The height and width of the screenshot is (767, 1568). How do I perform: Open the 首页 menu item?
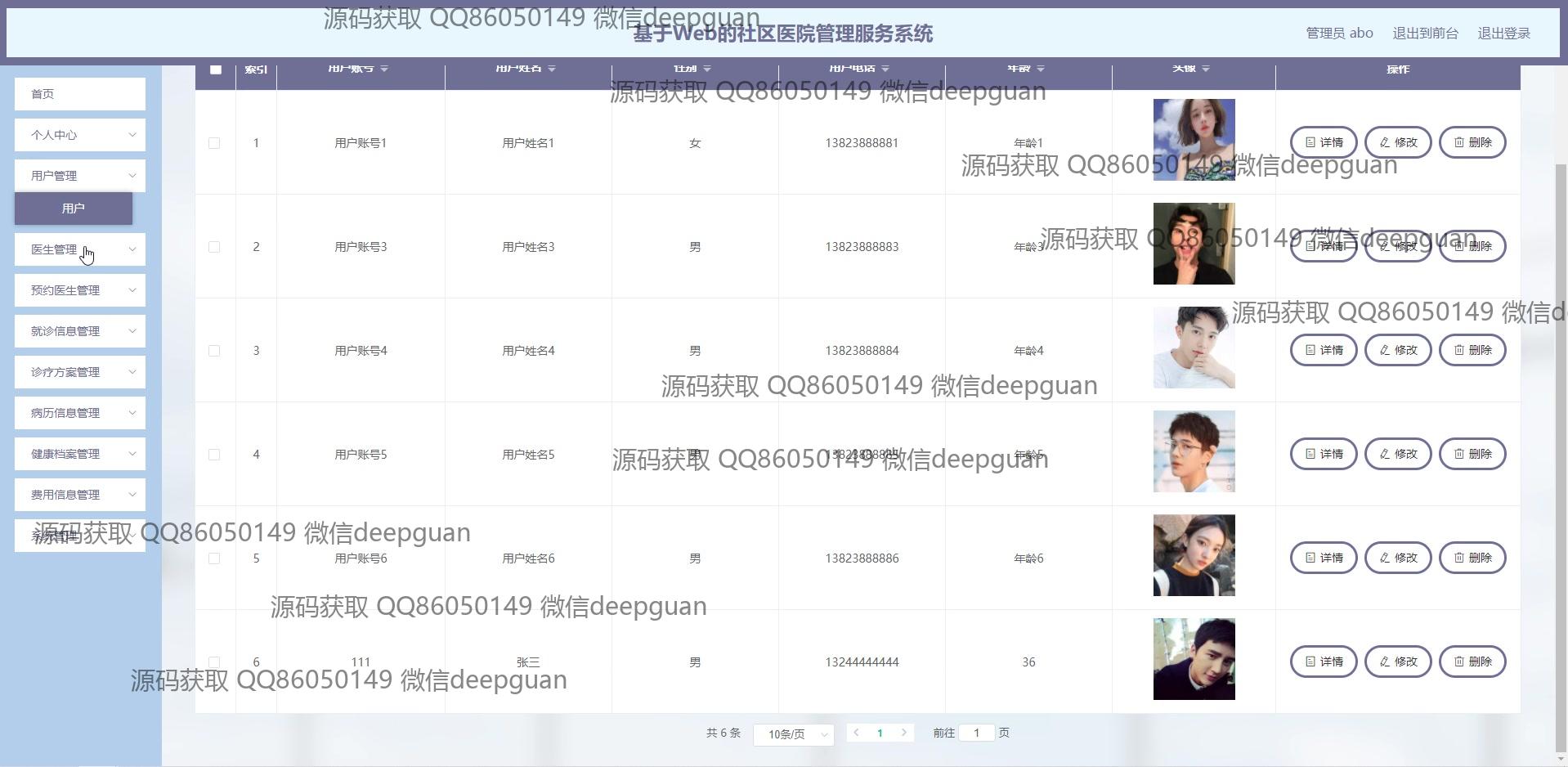pyautogui.click(x=79, y=94)
